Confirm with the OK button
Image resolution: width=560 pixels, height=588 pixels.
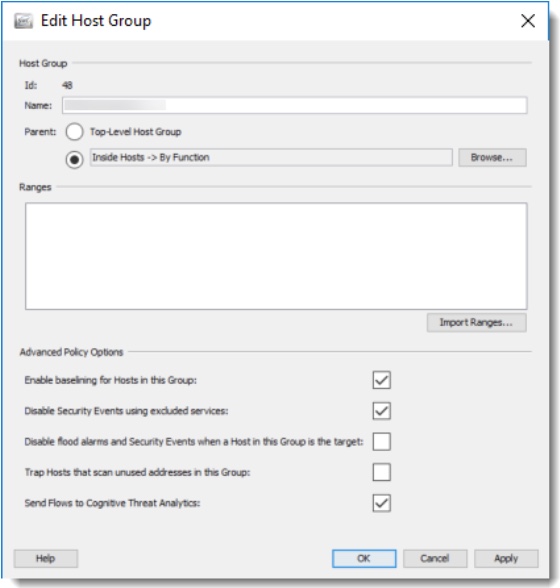(364, 559)
